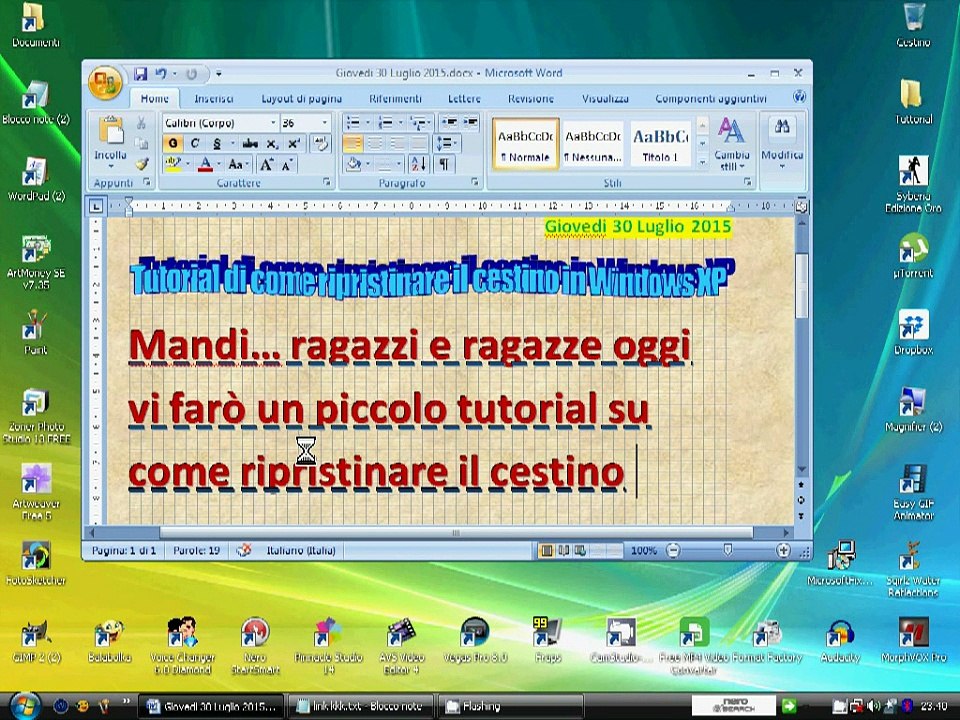Open the tab selector at ruler corner
The width and height of the screenshot is (960, 720).
[96, 206]
